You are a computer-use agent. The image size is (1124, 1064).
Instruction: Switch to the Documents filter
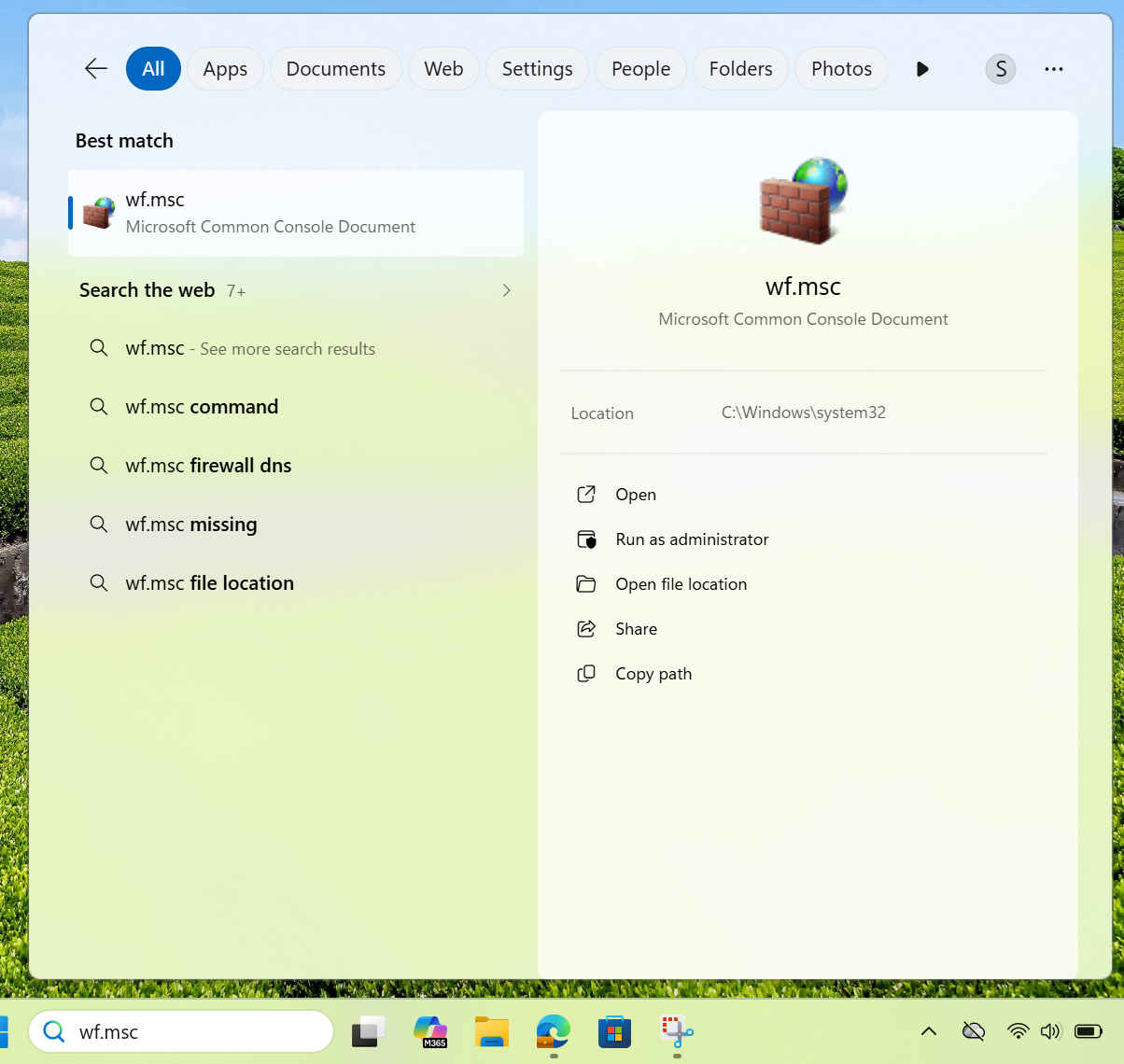tap(336, 69)
